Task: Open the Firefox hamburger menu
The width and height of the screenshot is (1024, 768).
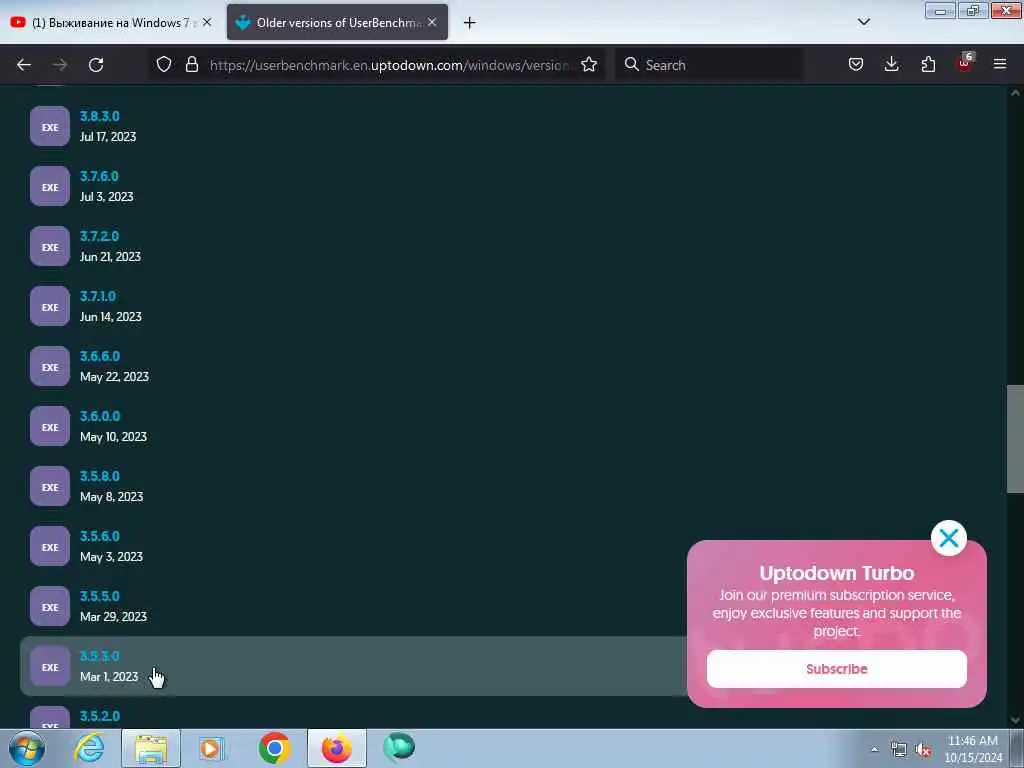Action: tap(1000, 64)
